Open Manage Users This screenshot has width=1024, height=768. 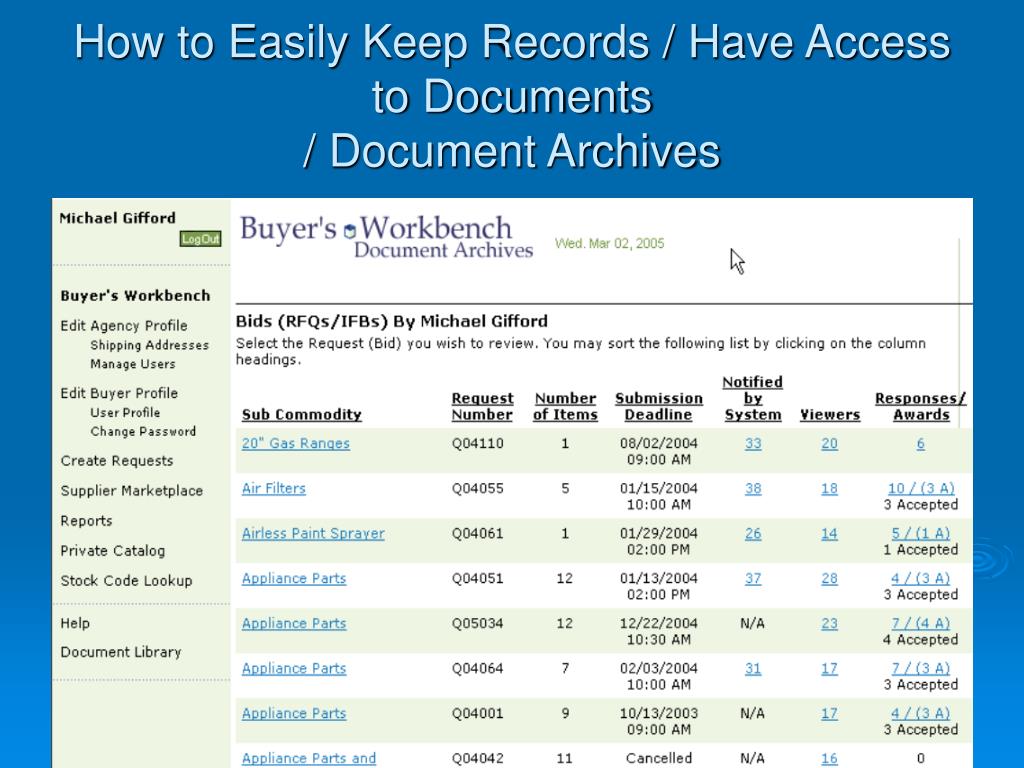(133, 364)
